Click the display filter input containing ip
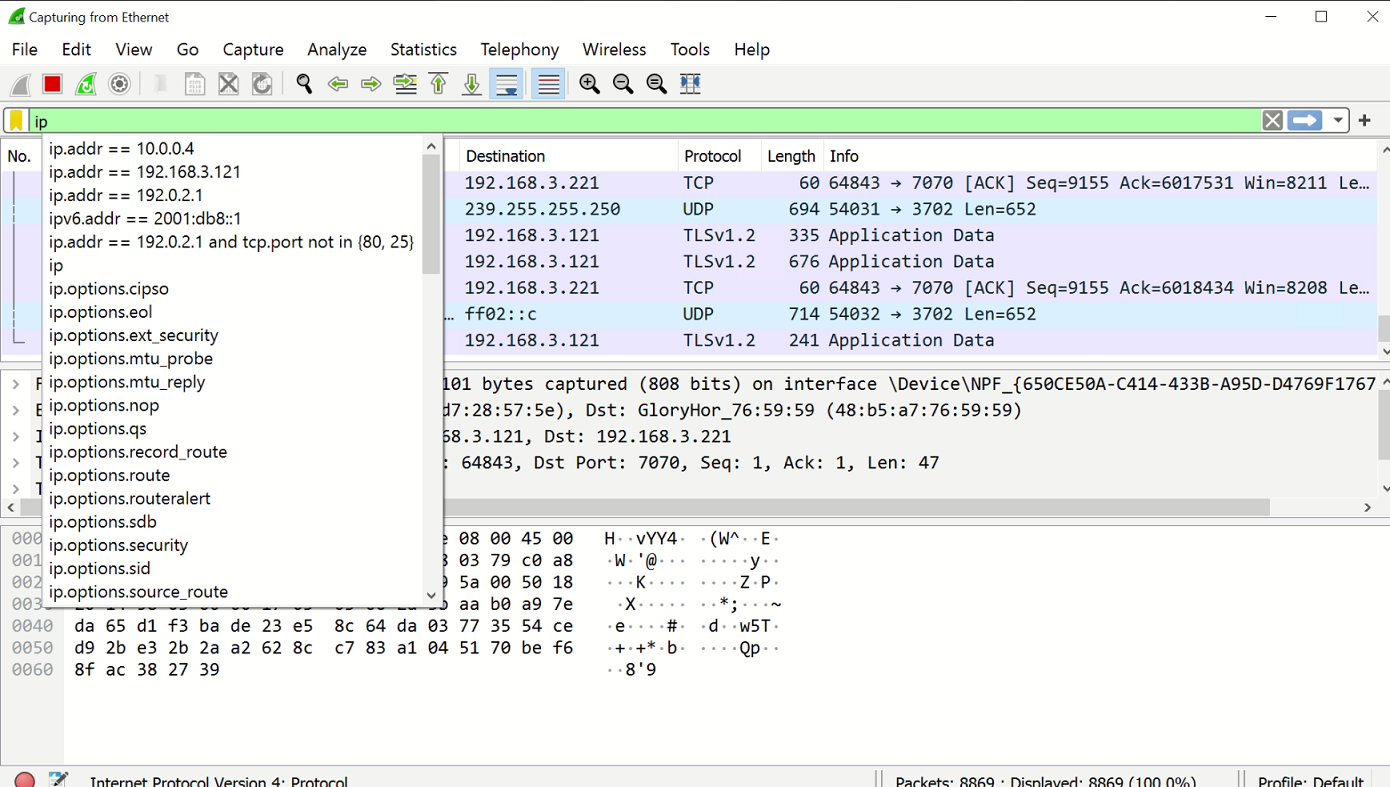 pyautogui.click(x=645, y=121)
